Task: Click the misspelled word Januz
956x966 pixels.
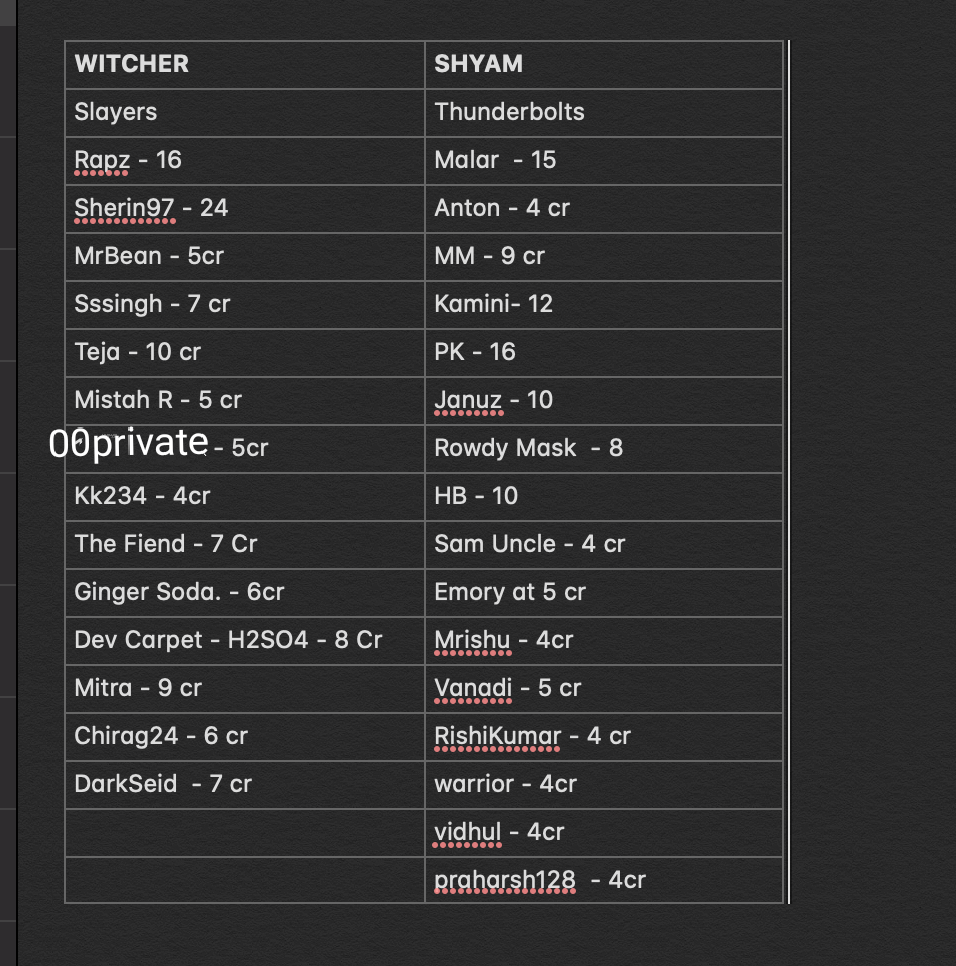Action: (468, 400)
